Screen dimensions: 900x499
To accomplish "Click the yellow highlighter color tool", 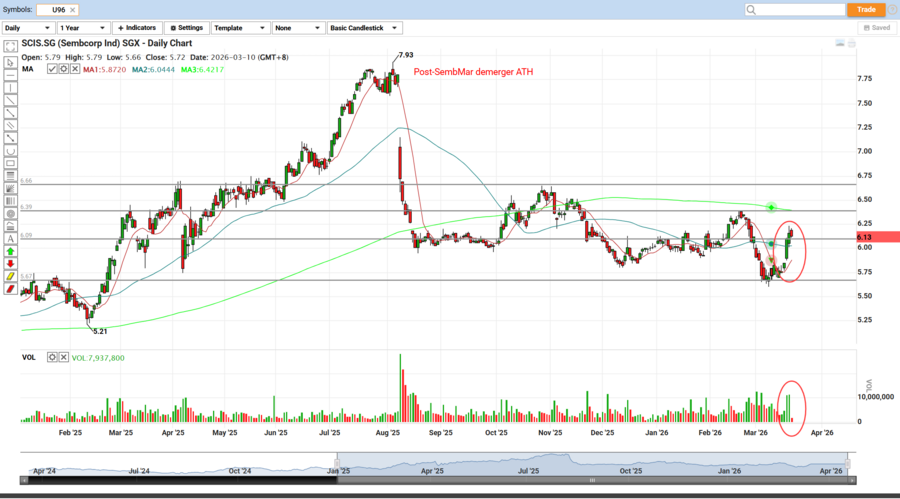I will [11, 276].
